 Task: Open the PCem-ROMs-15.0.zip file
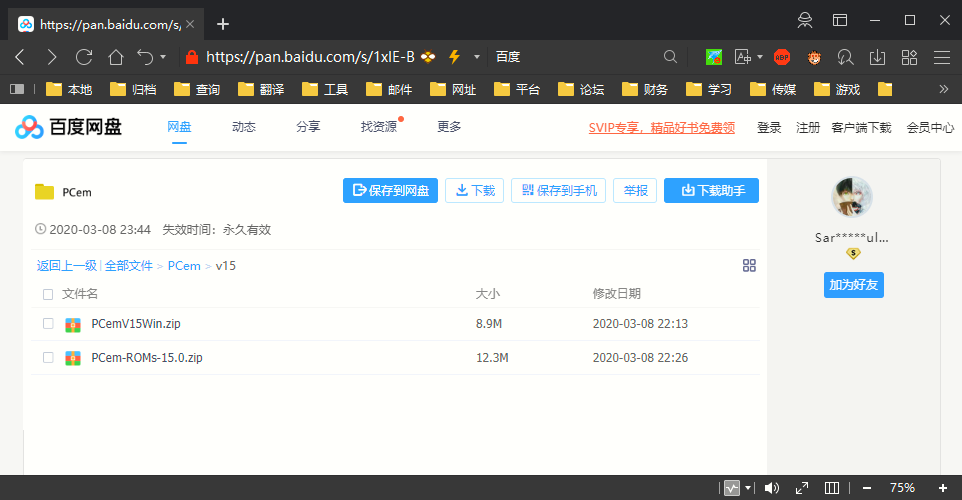tap(147, 358)
